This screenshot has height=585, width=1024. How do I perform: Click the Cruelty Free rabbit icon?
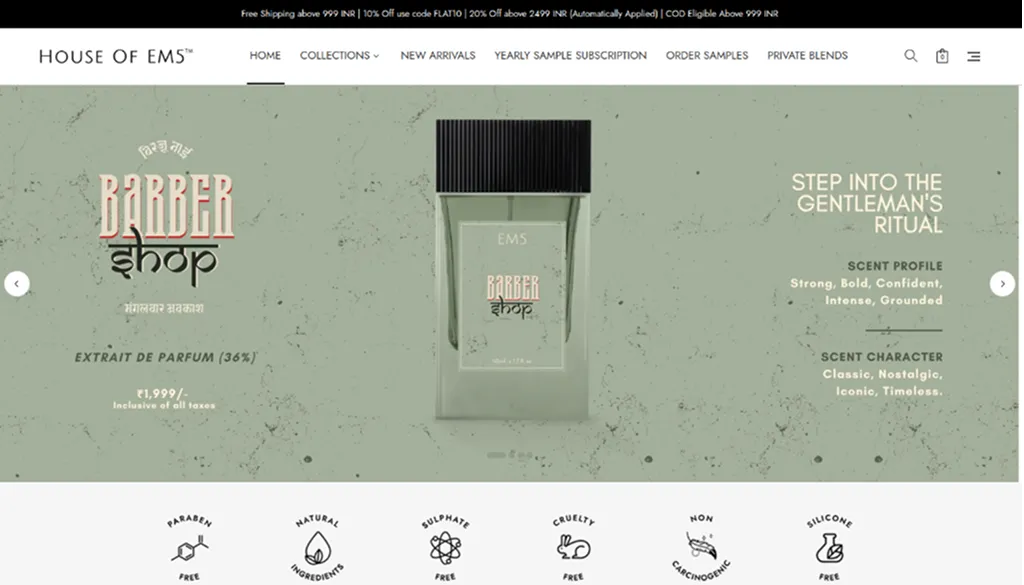pyautogui.click(x=573, y=548)
